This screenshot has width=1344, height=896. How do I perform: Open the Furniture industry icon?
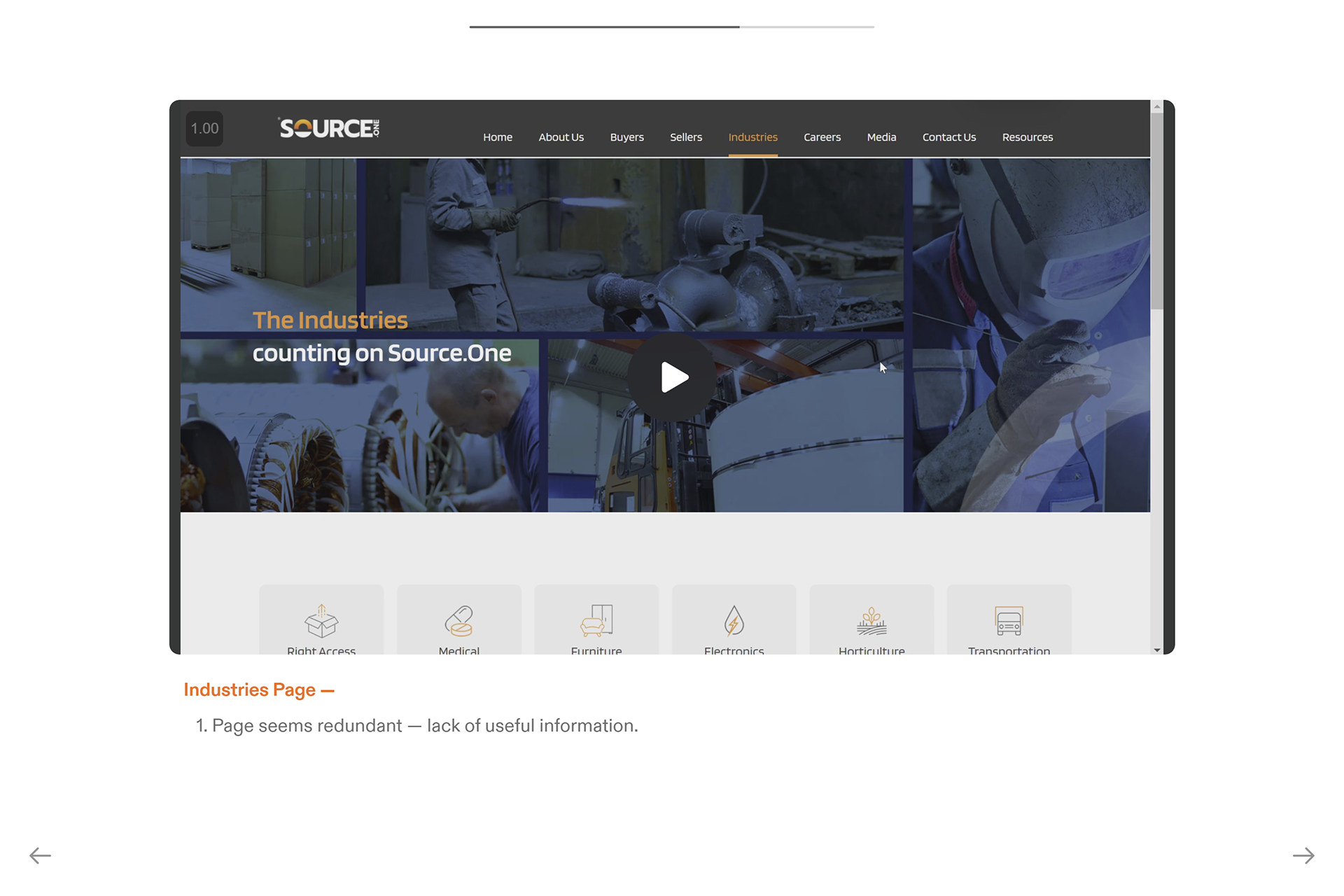click(x=596, y=621)
